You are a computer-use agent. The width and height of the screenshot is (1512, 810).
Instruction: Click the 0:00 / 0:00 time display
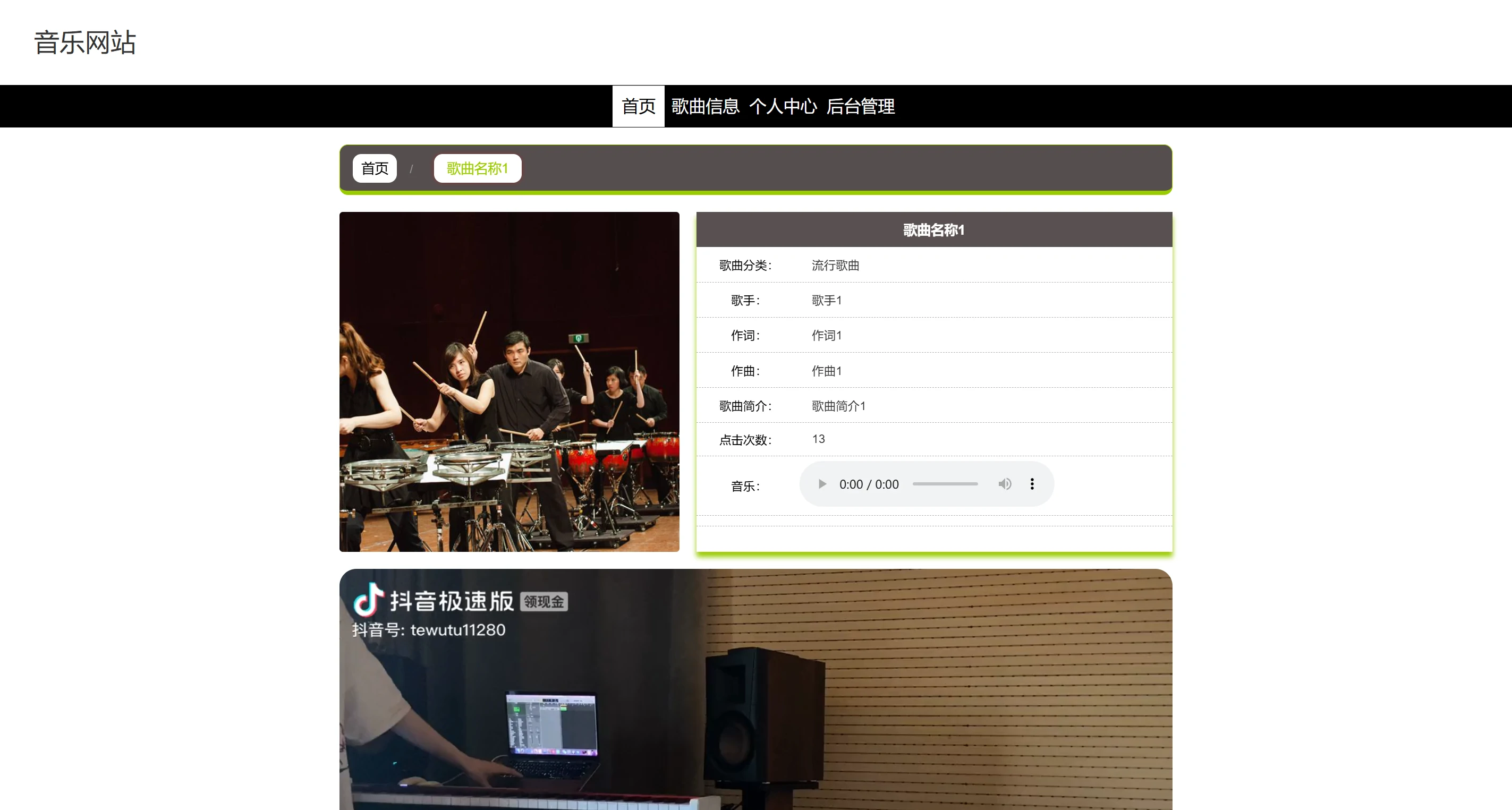coord(869,484)
